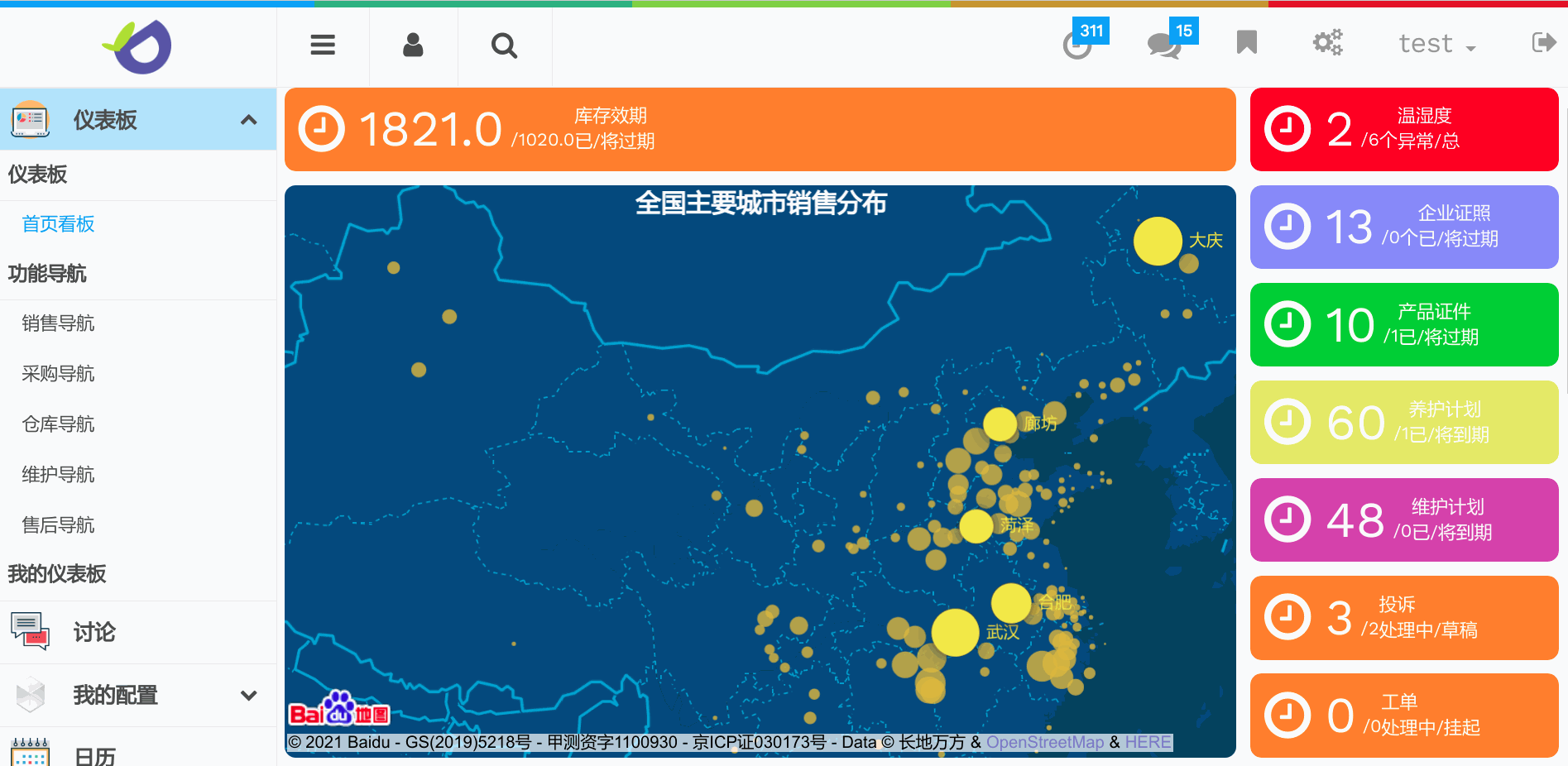
Task: Open 仓库导航 in the sidebar
Action: pos(58,424)
